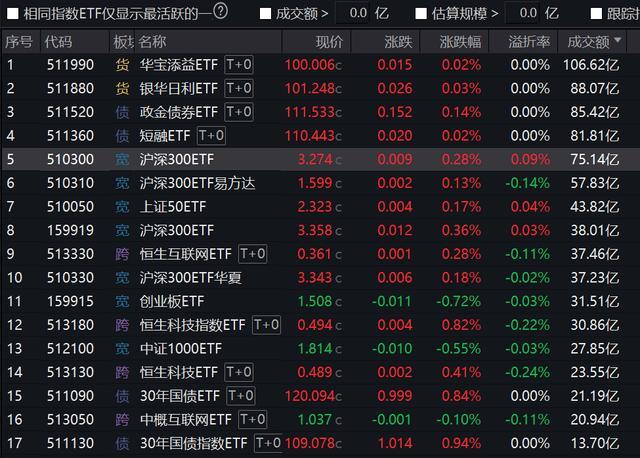This screenshot has width=640, height=458.
Task: Sort by 代码 column header
Action: [58, 42]
